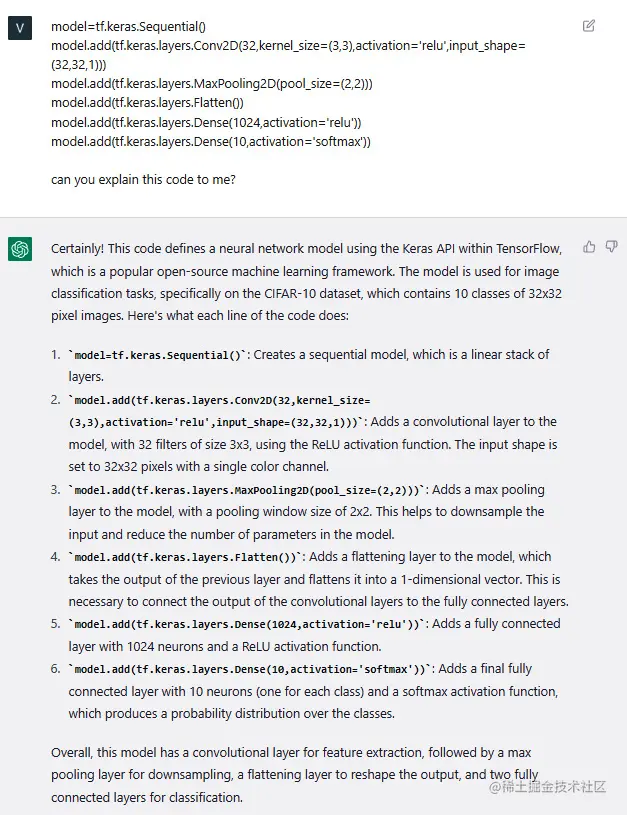The width and height of the screenshot is (627, 815).
Task: Click the user avatar labeled V
Action: tap(20, 28)
